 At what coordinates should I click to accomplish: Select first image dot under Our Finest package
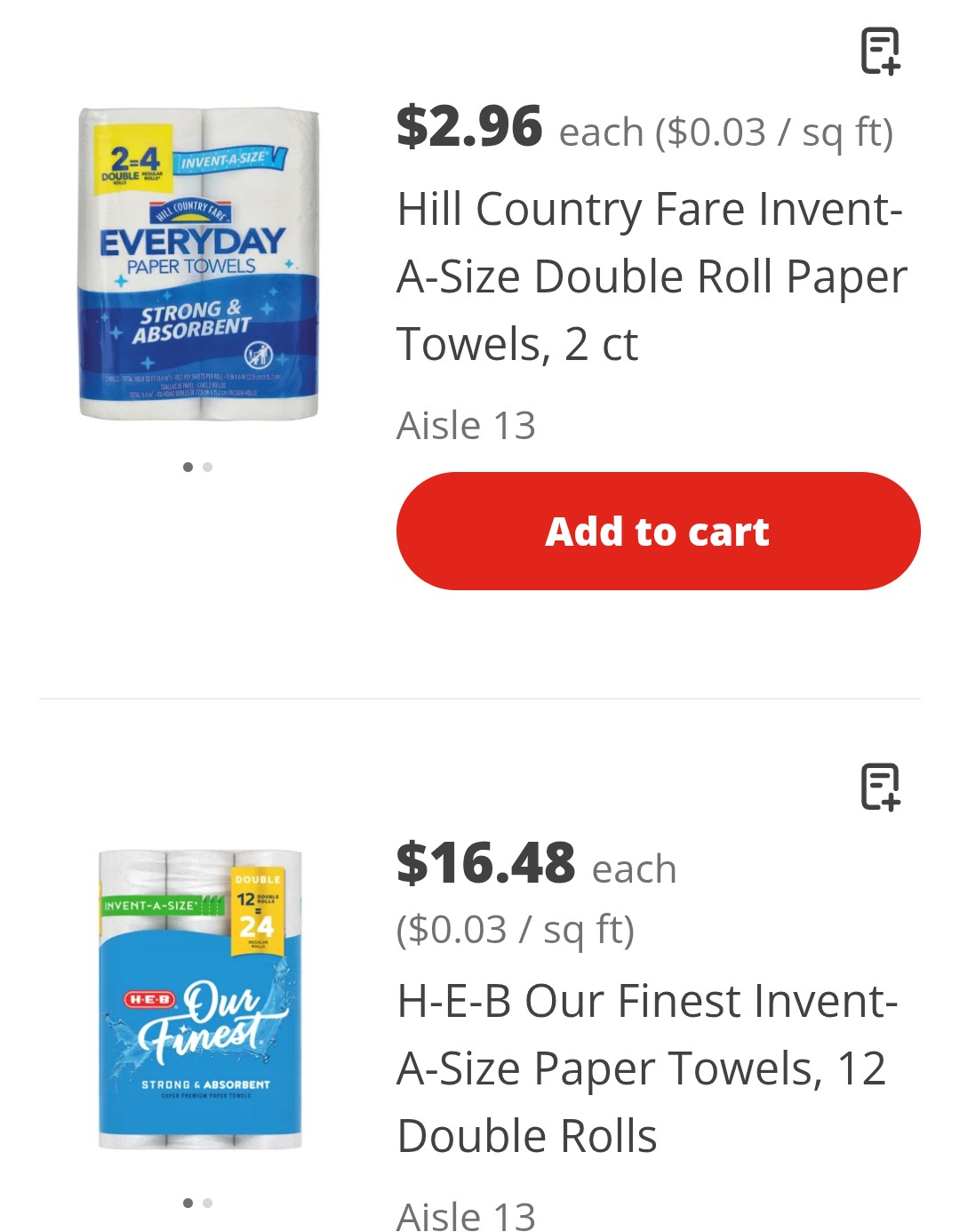[188, 1203]
